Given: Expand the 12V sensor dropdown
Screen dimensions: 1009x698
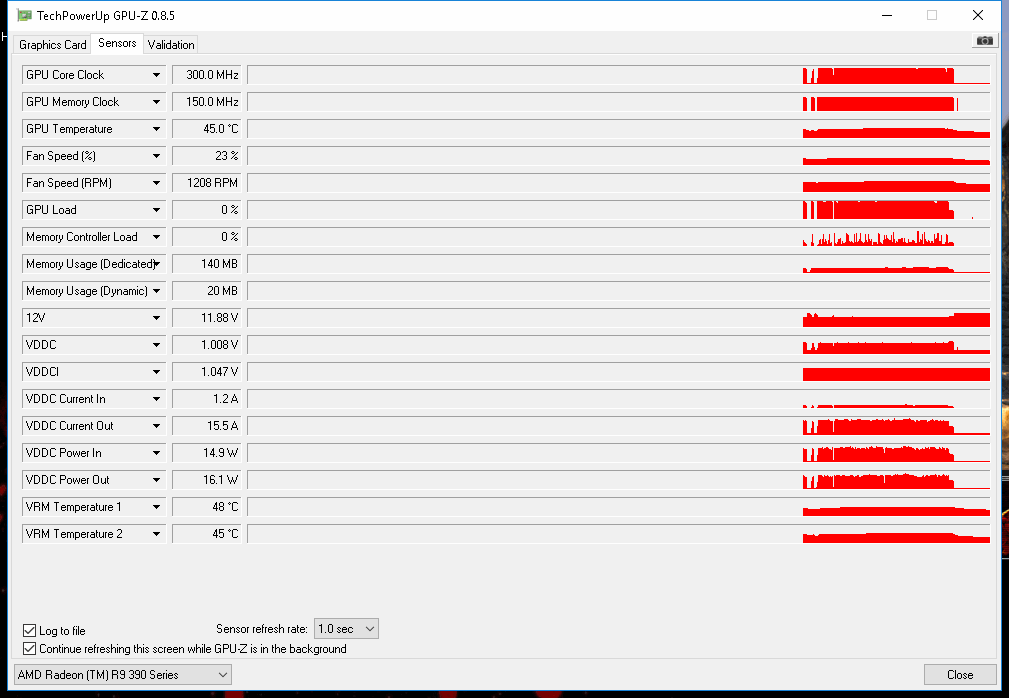Looking at the screenshot, I should pyautogui.click(x=156, y=318).
